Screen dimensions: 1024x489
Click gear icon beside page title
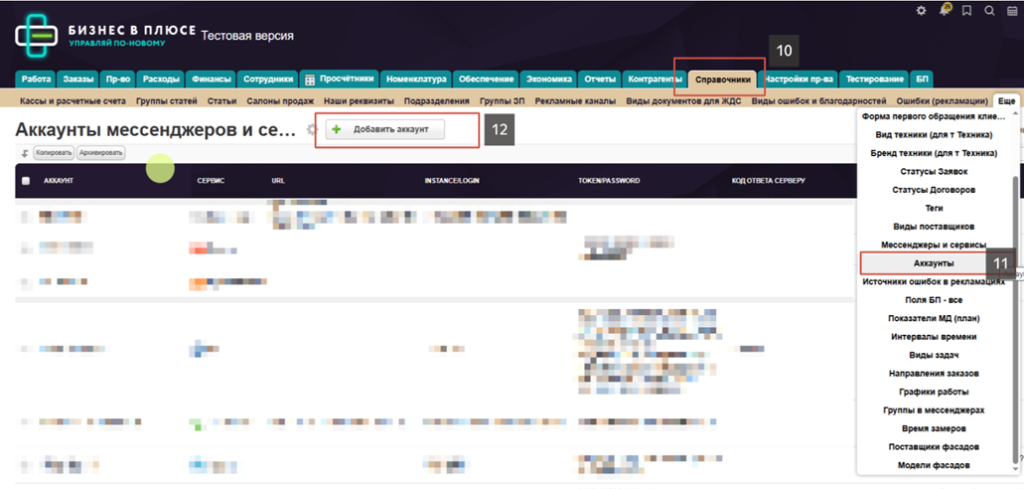[x=311, y=131]
